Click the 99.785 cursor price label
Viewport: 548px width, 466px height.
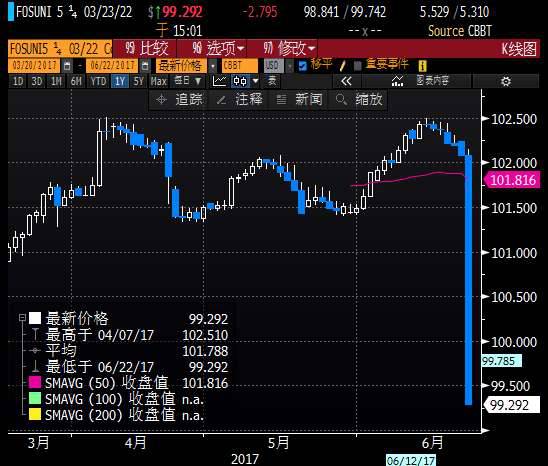(x=501, y=361)
